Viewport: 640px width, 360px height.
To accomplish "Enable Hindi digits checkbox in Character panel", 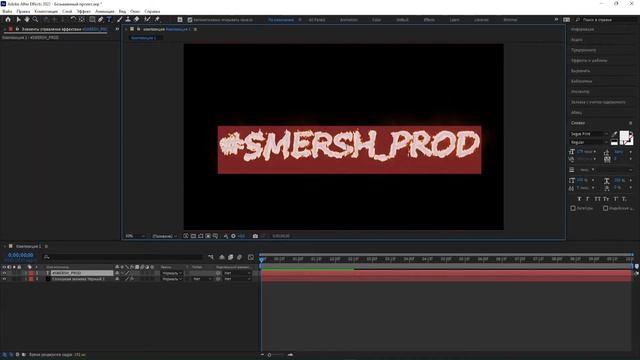I will (x=606, y=208).
